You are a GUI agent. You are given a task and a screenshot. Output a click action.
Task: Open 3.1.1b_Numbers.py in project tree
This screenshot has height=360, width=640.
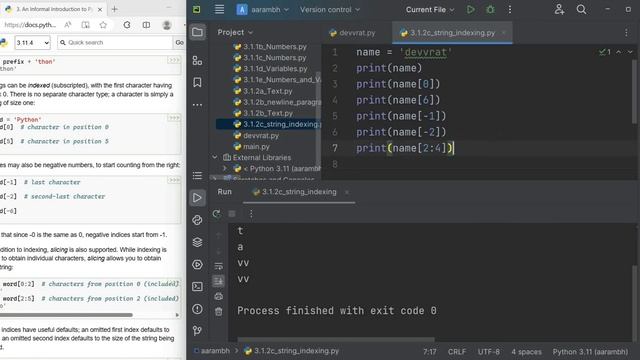tap(270, 47)
